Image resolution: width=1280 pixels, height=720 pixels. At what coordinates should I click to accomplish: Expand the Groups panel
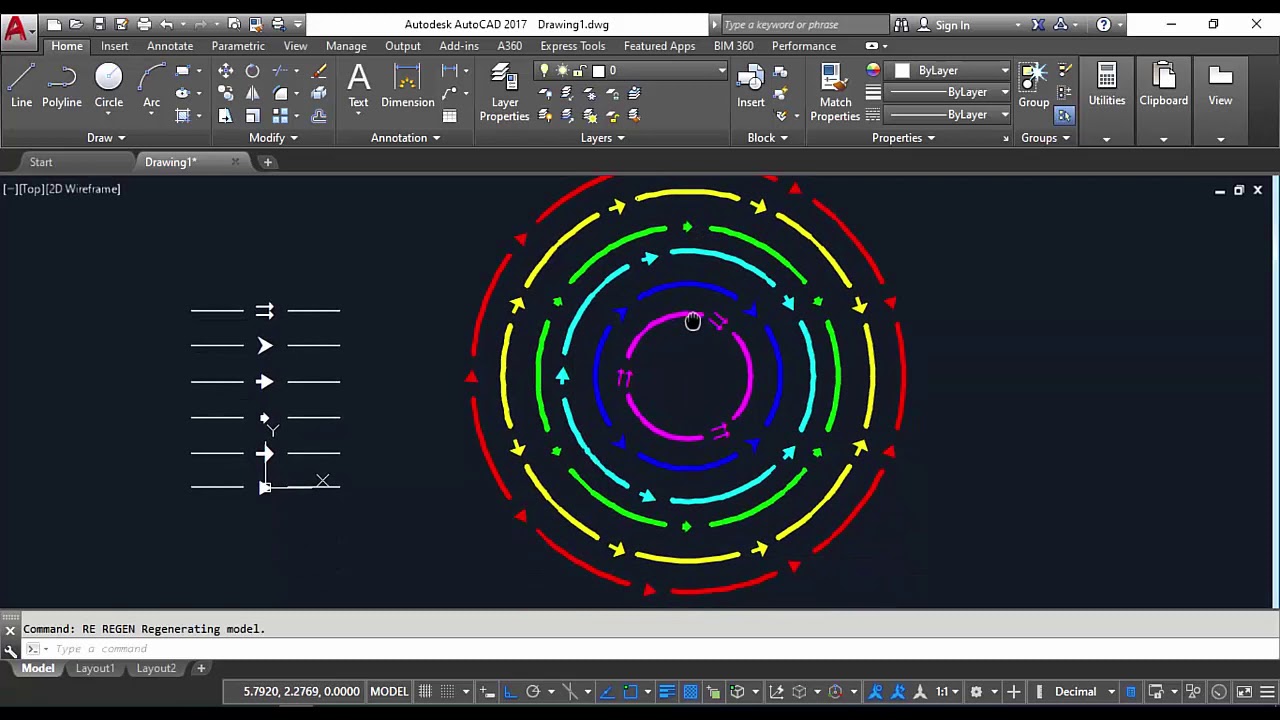(1045, 138)
